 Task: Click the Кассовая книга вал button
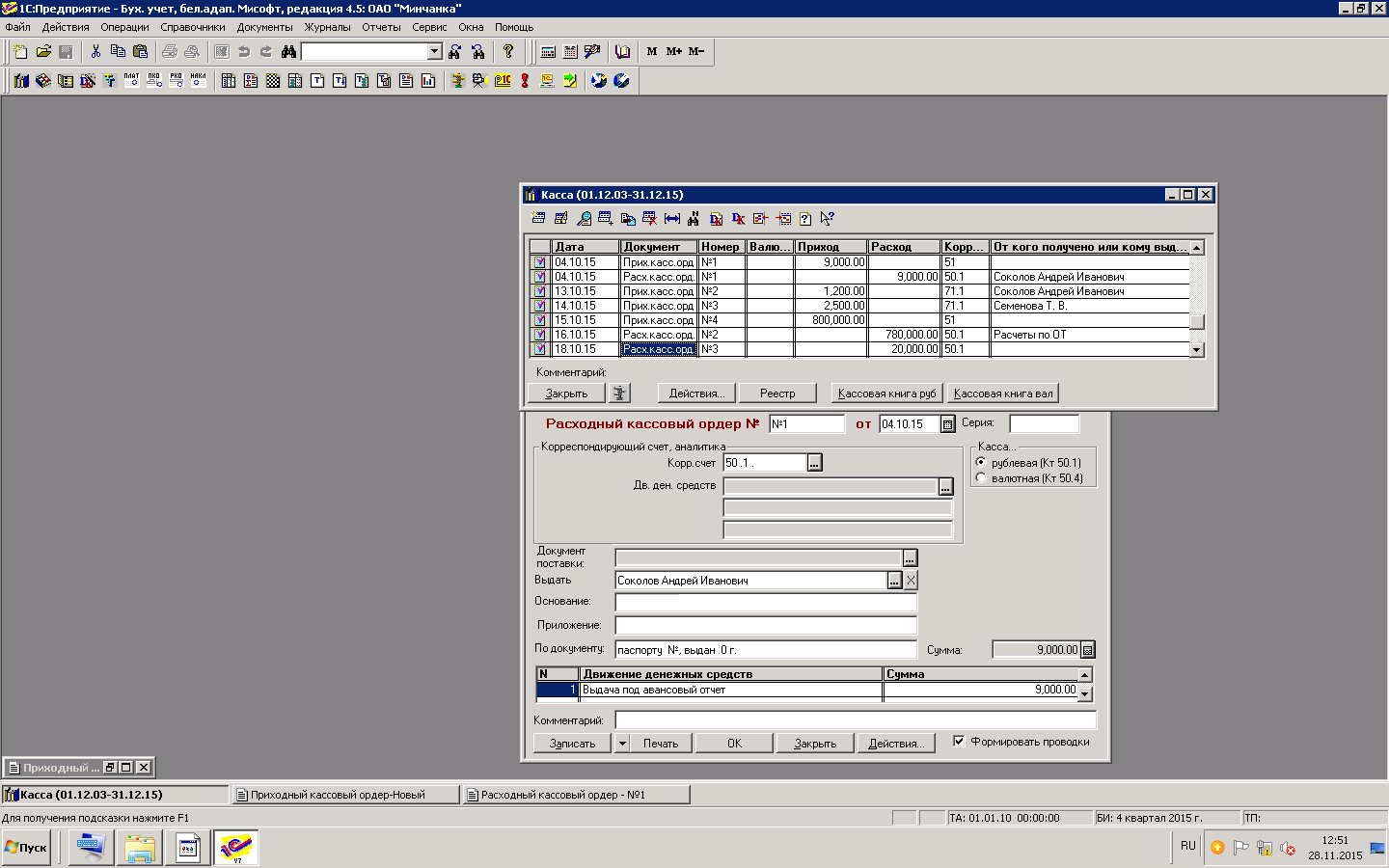tap(1003, 393)
